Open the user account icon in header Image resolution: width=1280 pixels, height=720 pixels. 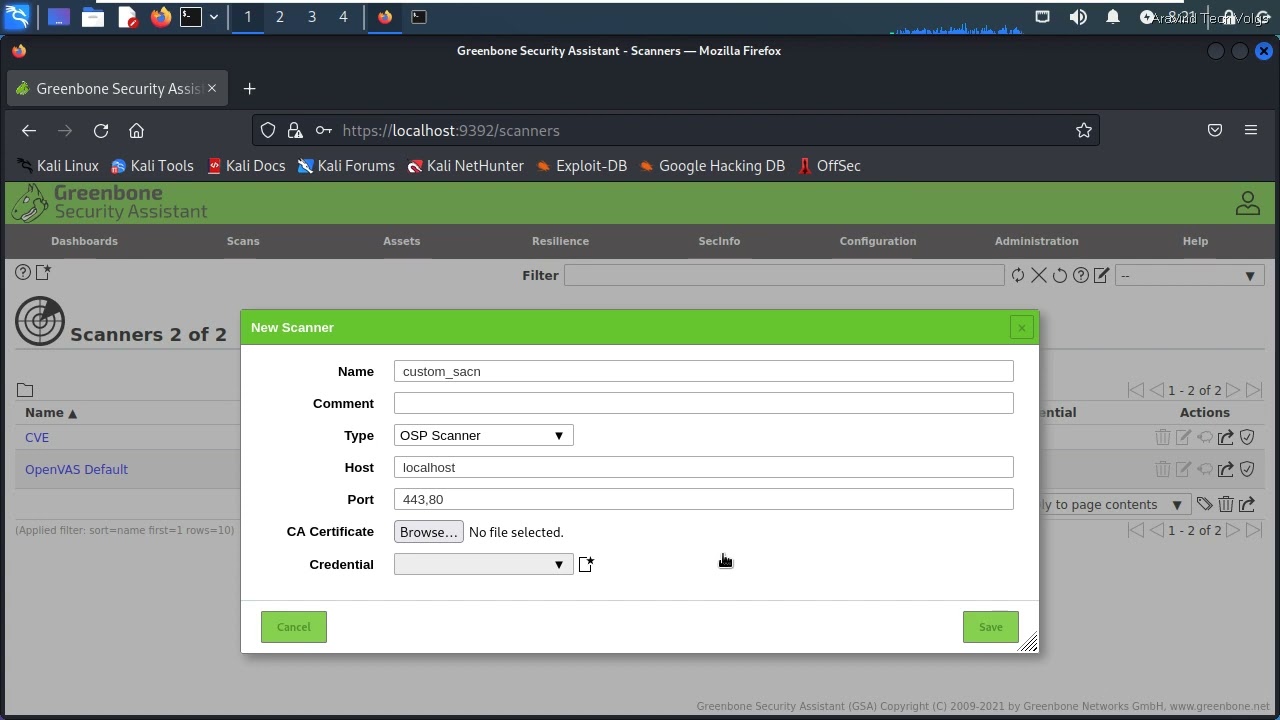click(x=1248, y=203)
